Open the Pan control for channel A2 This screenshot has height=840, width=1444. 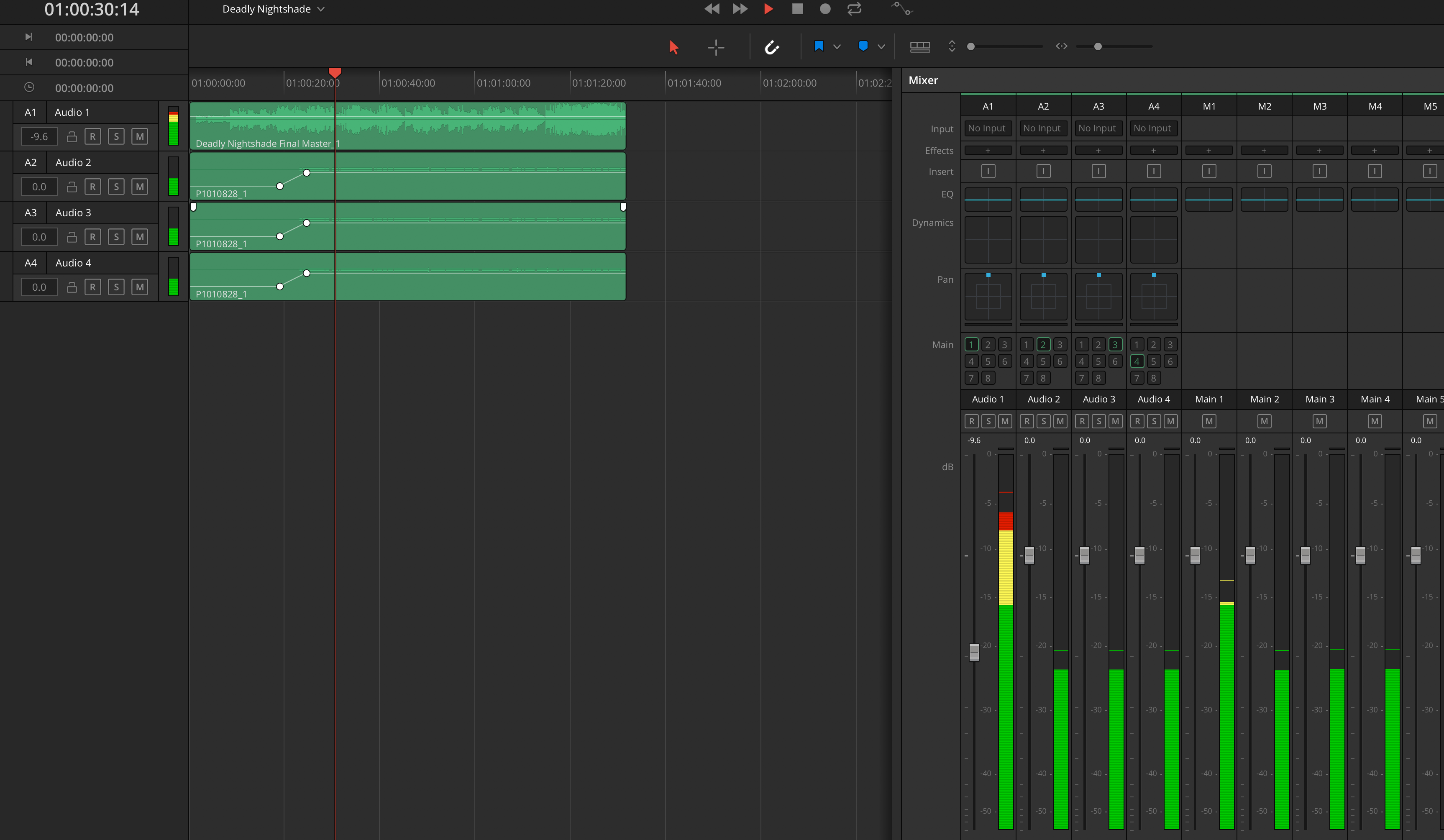[x=1043, y=296]
